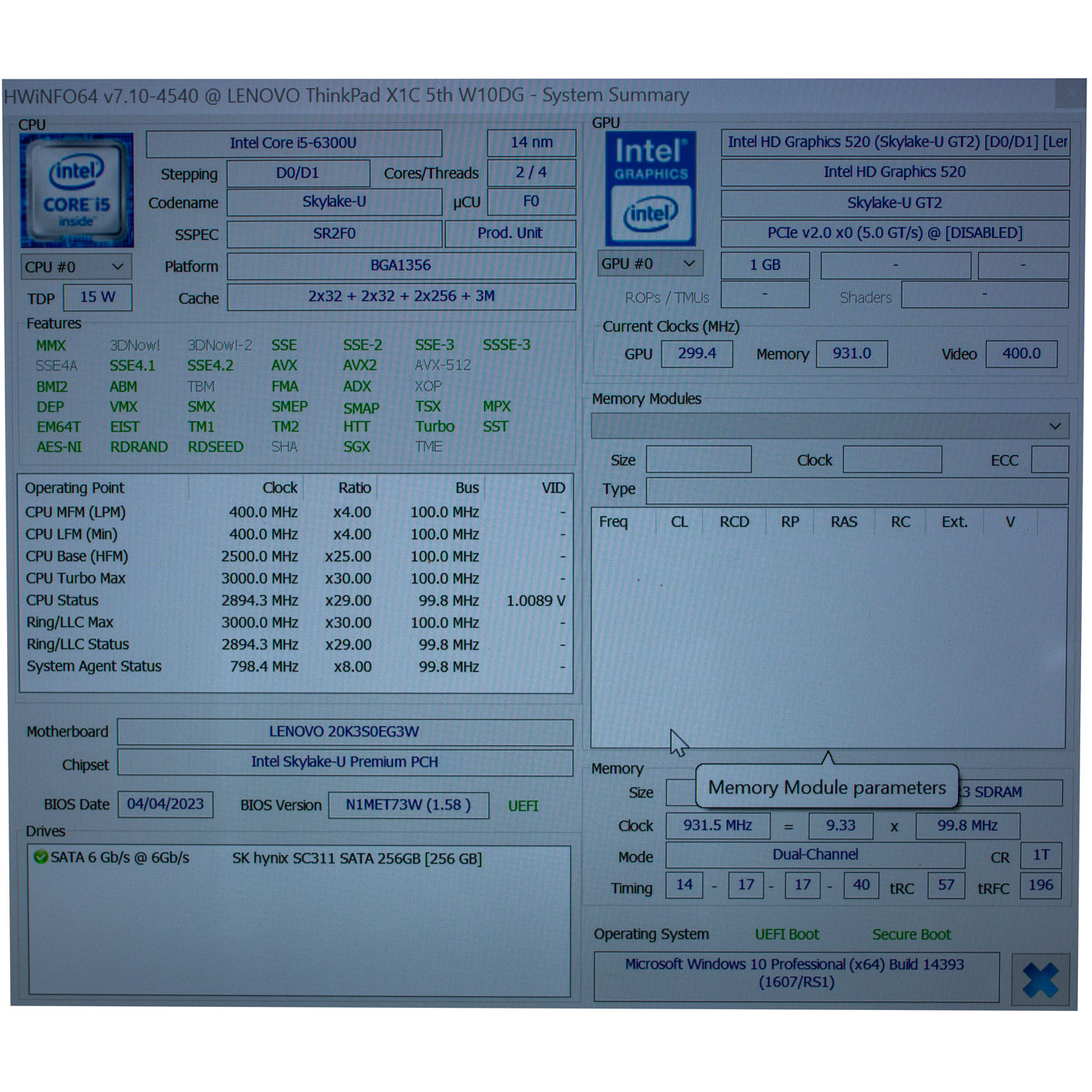Click the Intel Graphics GPU logo

(x=651, y=189)
